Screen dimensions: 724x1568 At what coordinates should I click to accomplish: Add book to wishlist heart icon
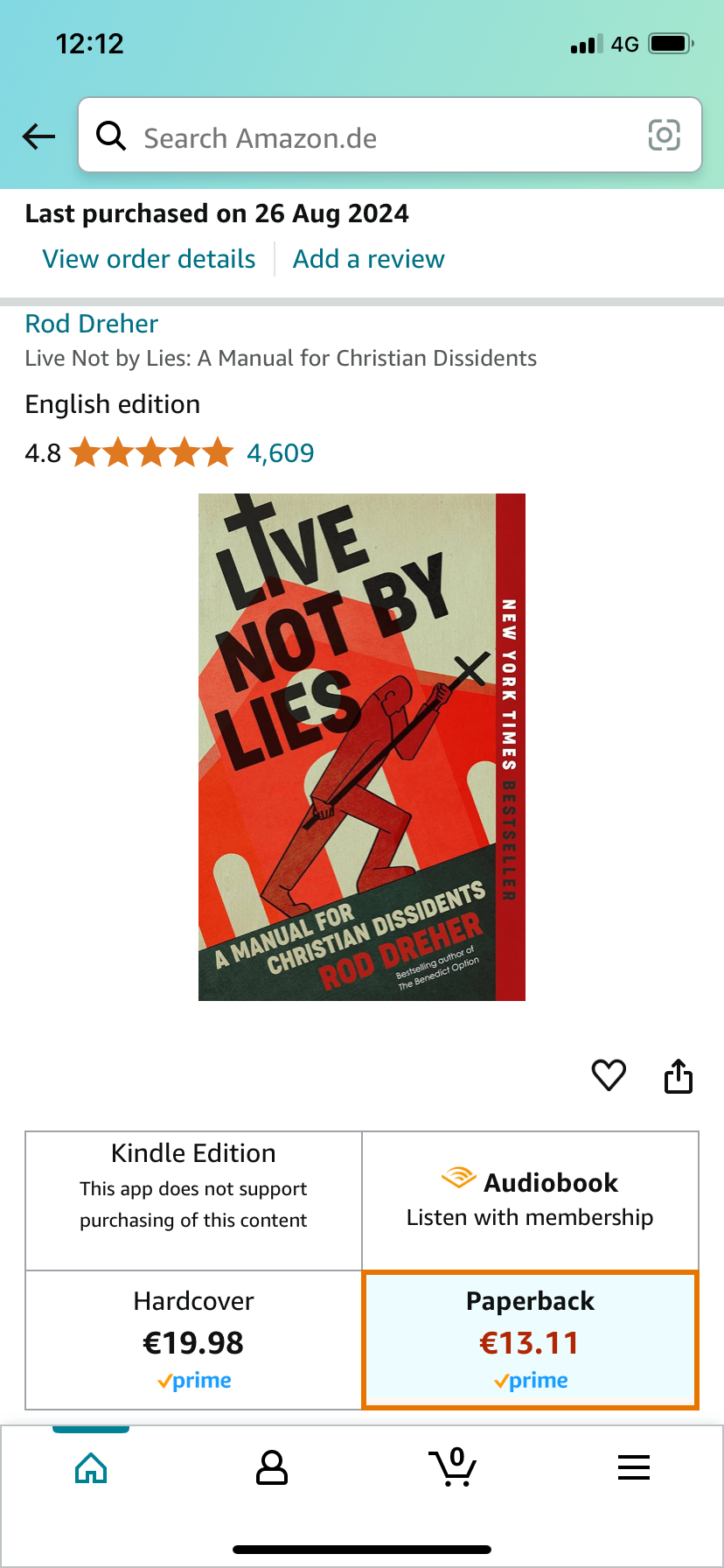pyautogui.click(x=609, y=1074)
